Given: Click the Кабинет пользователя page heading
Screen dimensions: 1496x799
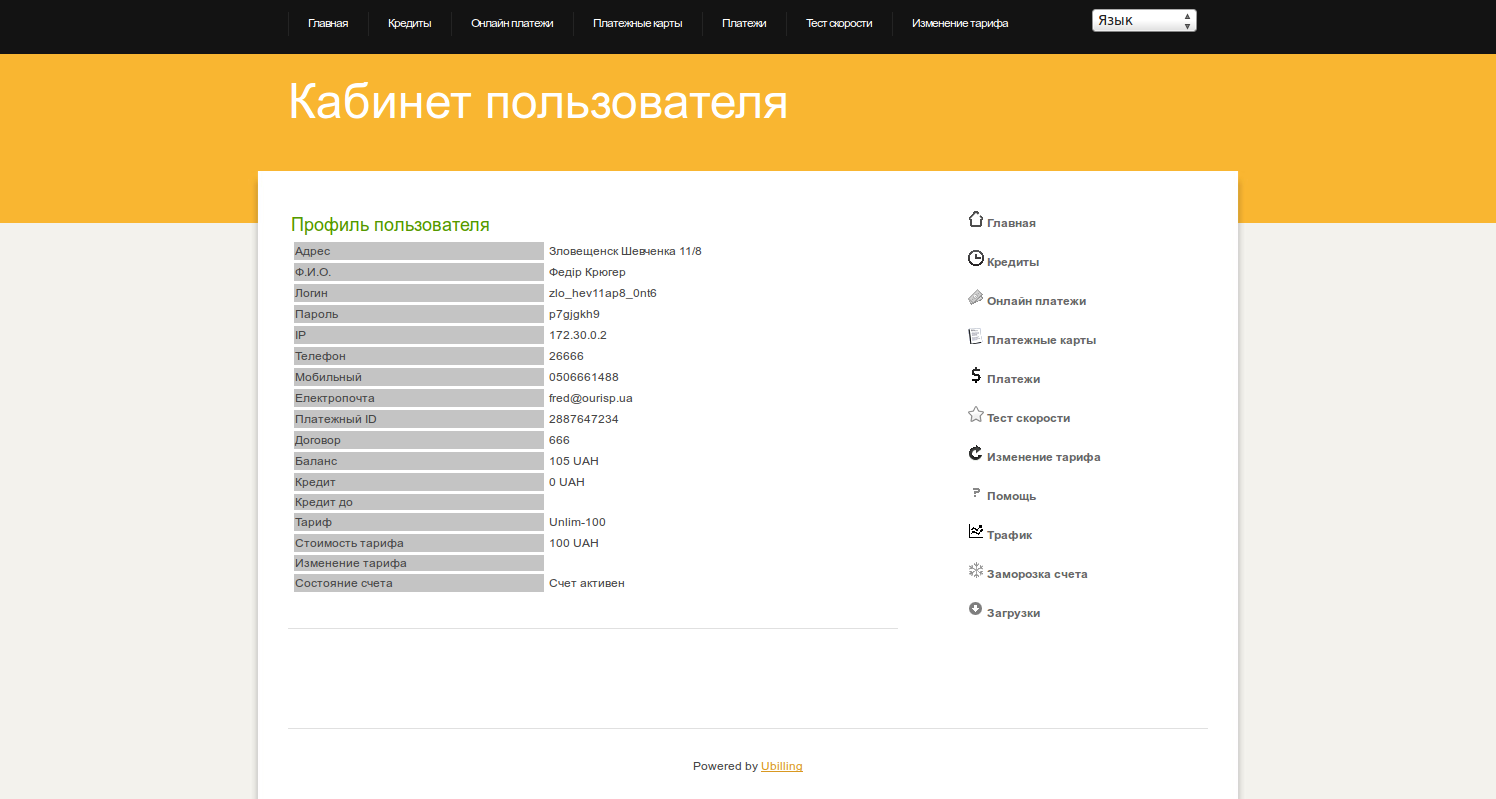Looking at the screenshot, I should coord(538,102).
